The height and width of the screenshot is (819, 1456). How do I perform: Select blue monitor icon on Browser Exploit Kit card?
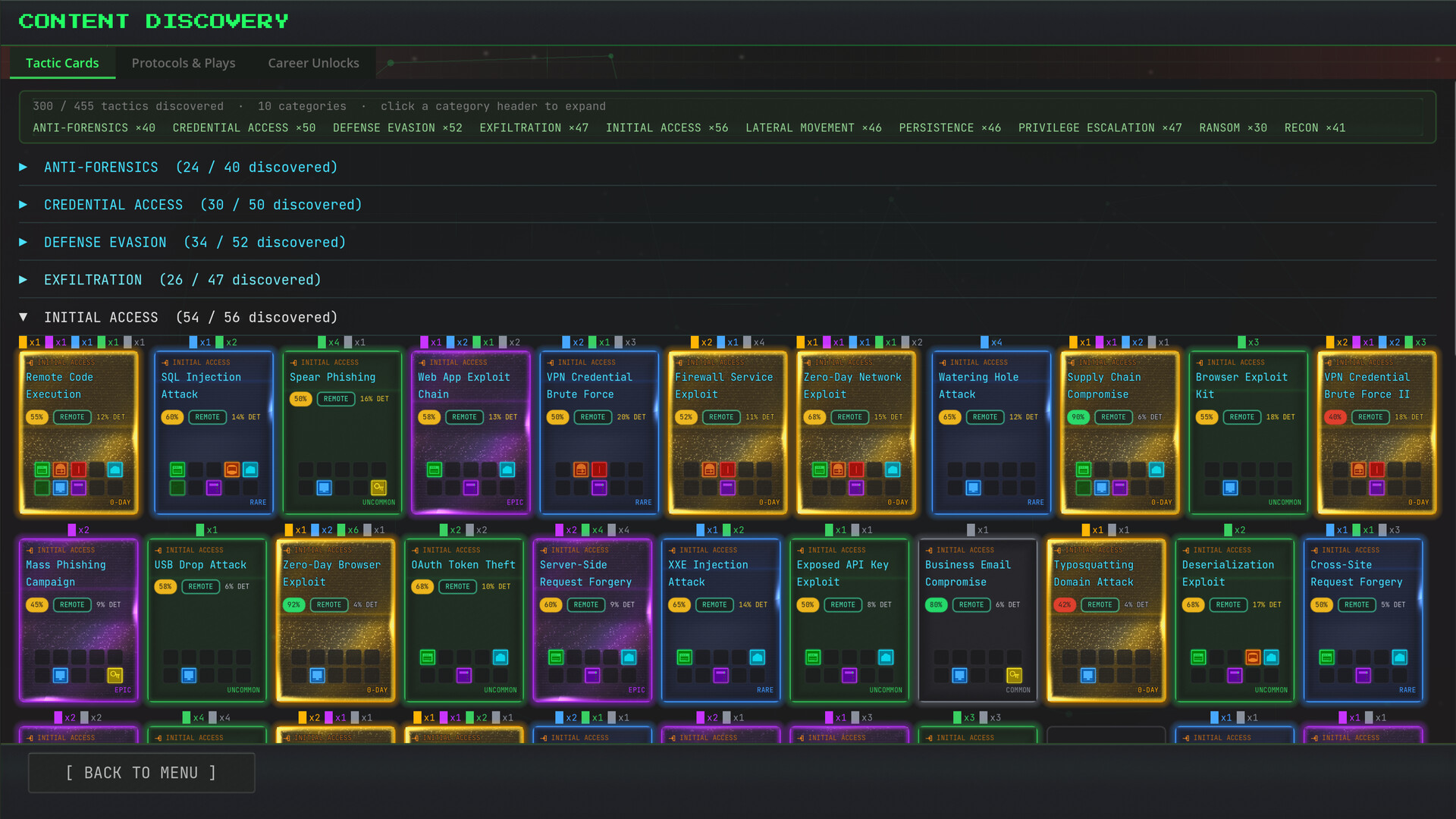pyautogui.click(x=1230, y=488)
